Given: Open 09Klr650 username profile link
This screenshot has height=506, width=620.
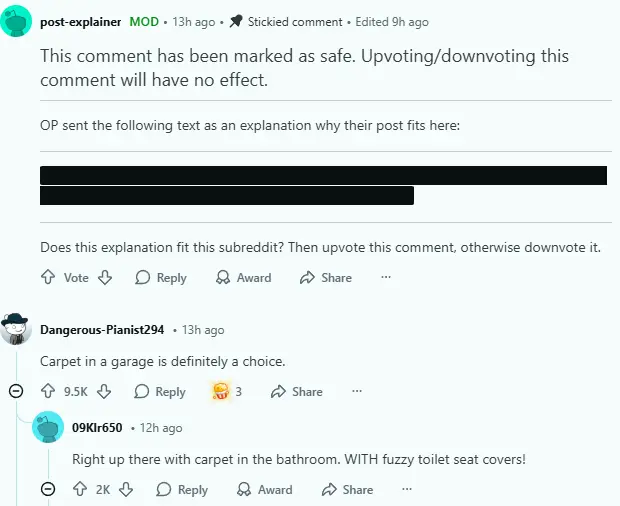Looking at the screenshot, I should [97, 428].
